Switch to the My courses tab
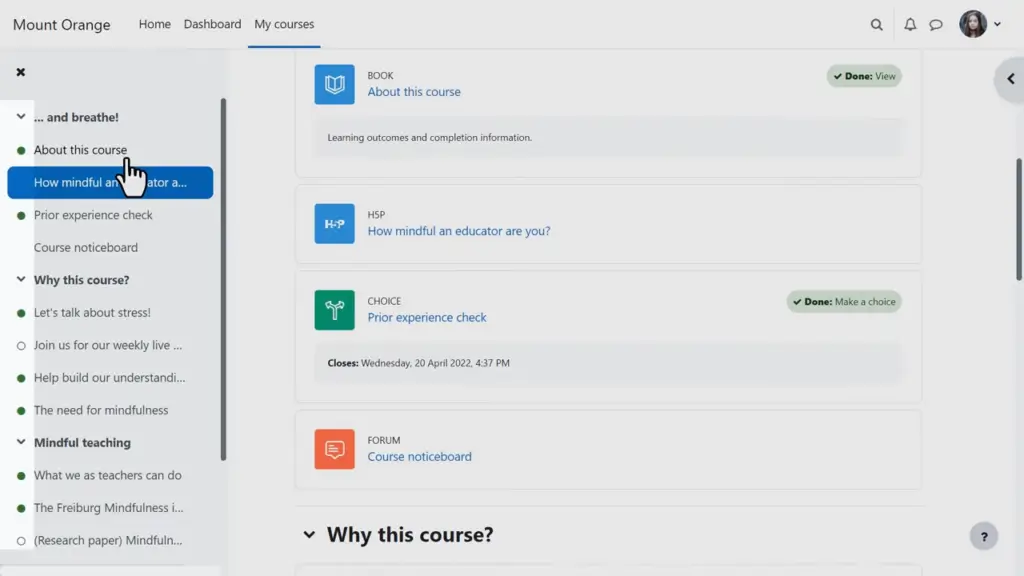This screenshot has width=1024, height=576. [284, 24]
